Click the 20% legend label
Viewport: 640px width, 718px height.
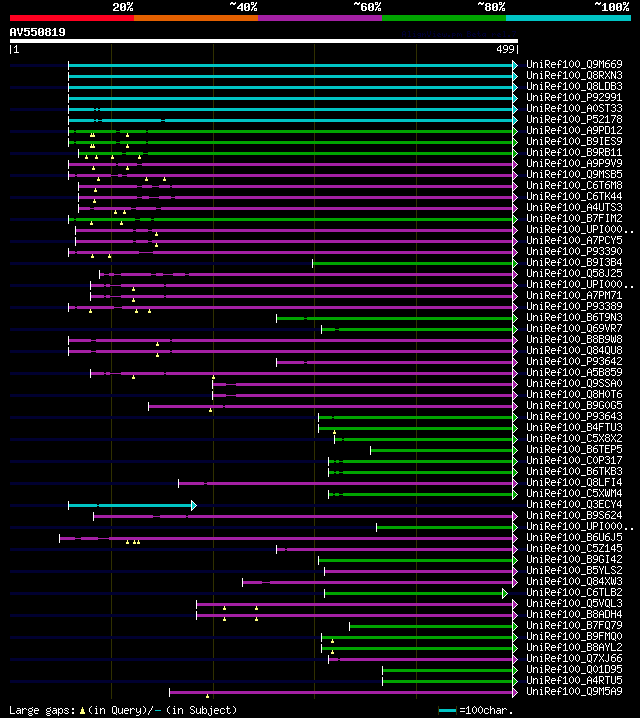click(x=123, y=7)
